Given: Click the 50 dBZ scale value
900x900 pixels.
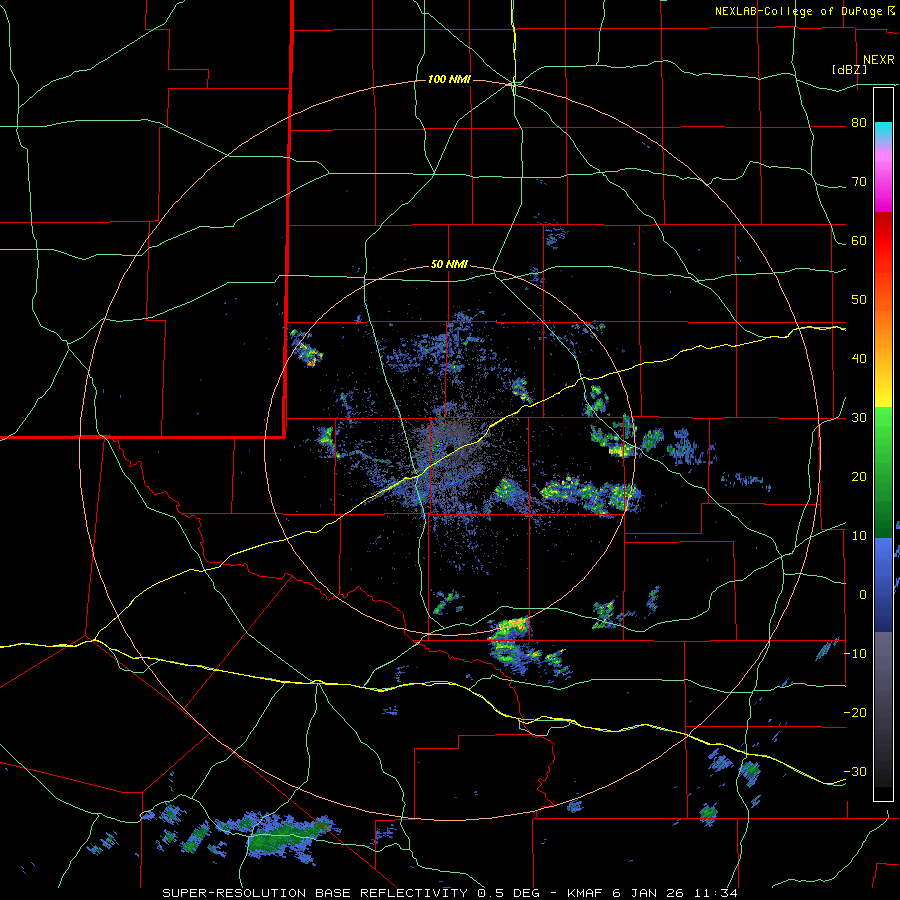Looking at the screenshot, I should point(859,300).
